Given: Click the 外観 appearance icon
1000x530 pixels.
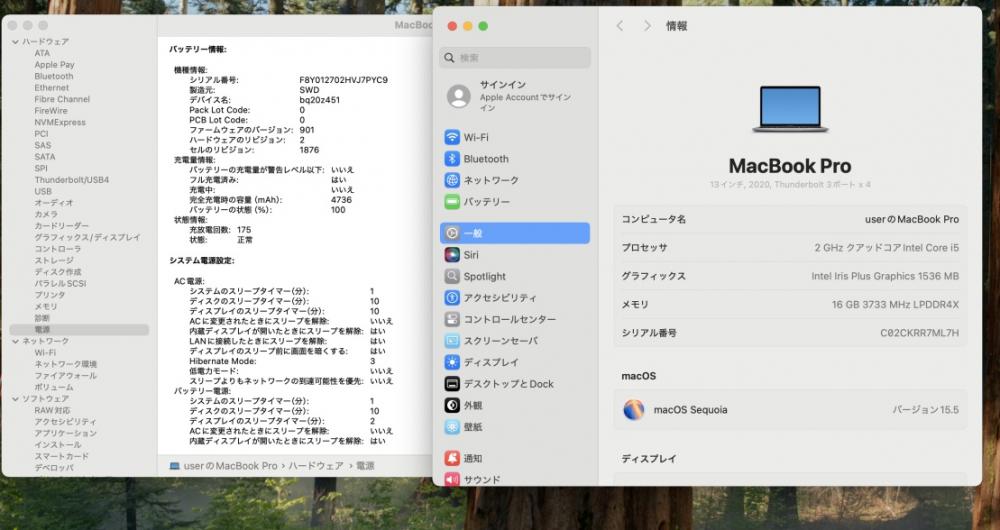Looking at the screenshot, I should pyautogui.click(x=452, y=405).
